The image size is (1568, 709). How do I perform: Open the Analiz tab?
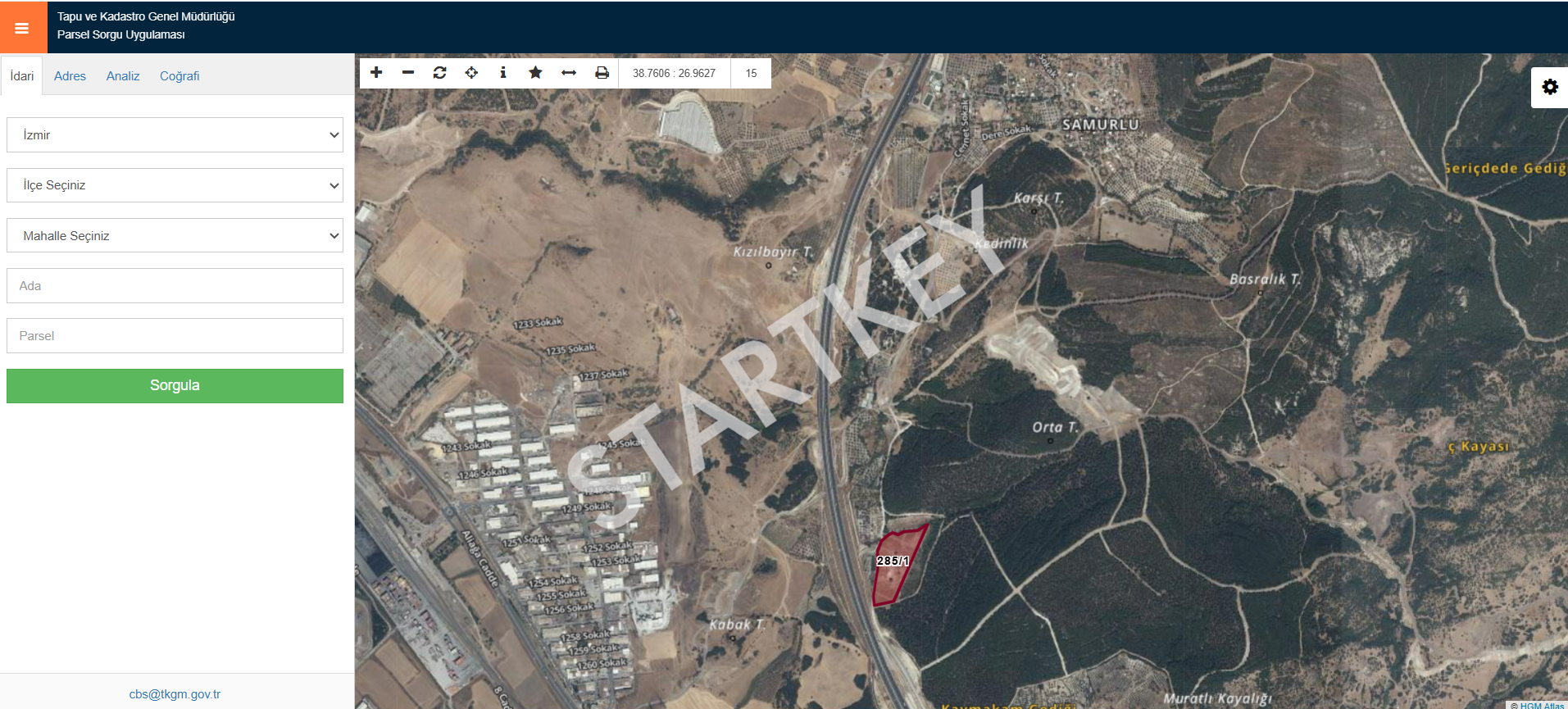(x=123, y=76)
